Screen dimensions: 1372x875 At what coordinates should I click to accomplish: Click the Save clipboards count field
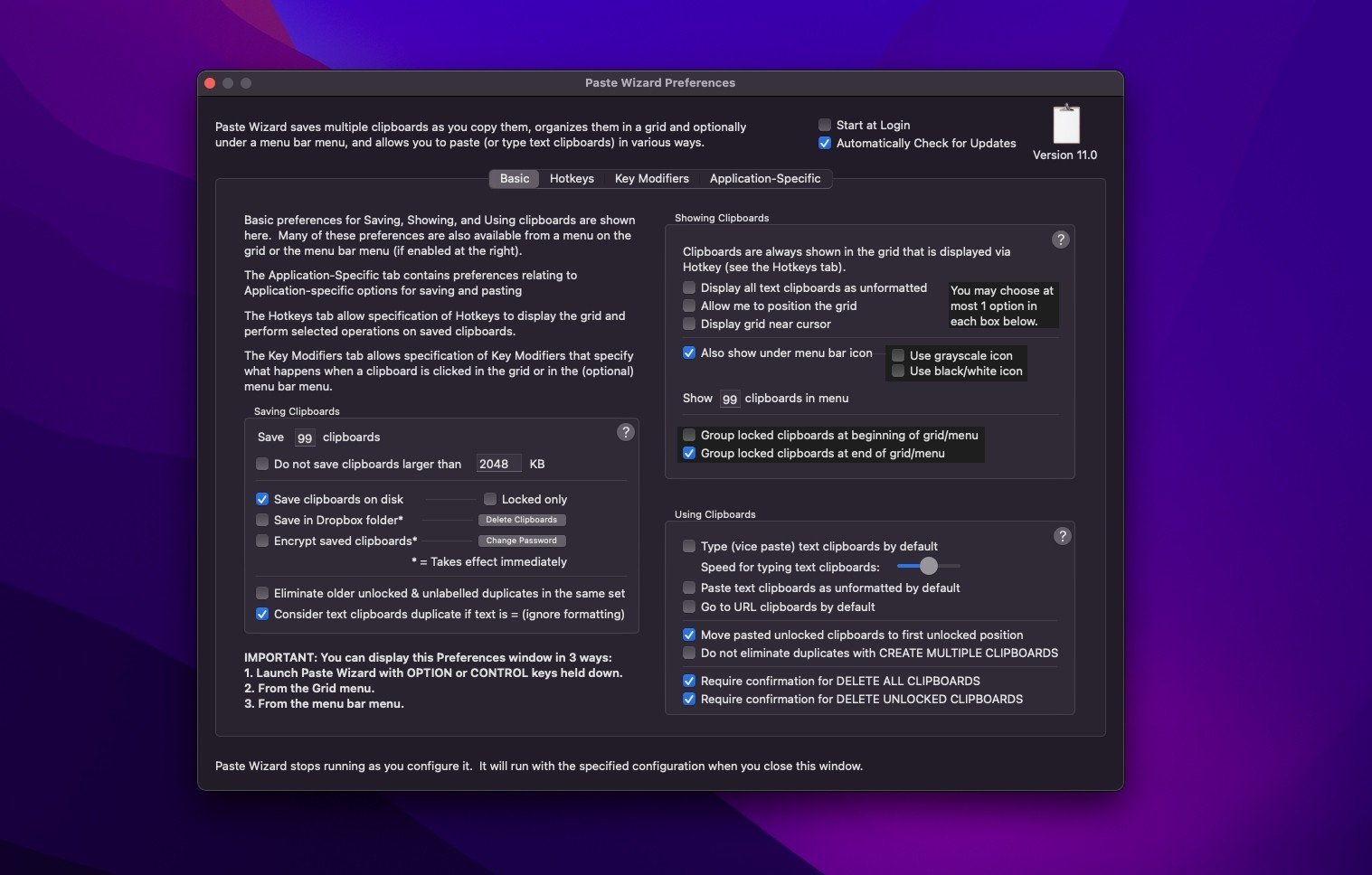305,437
